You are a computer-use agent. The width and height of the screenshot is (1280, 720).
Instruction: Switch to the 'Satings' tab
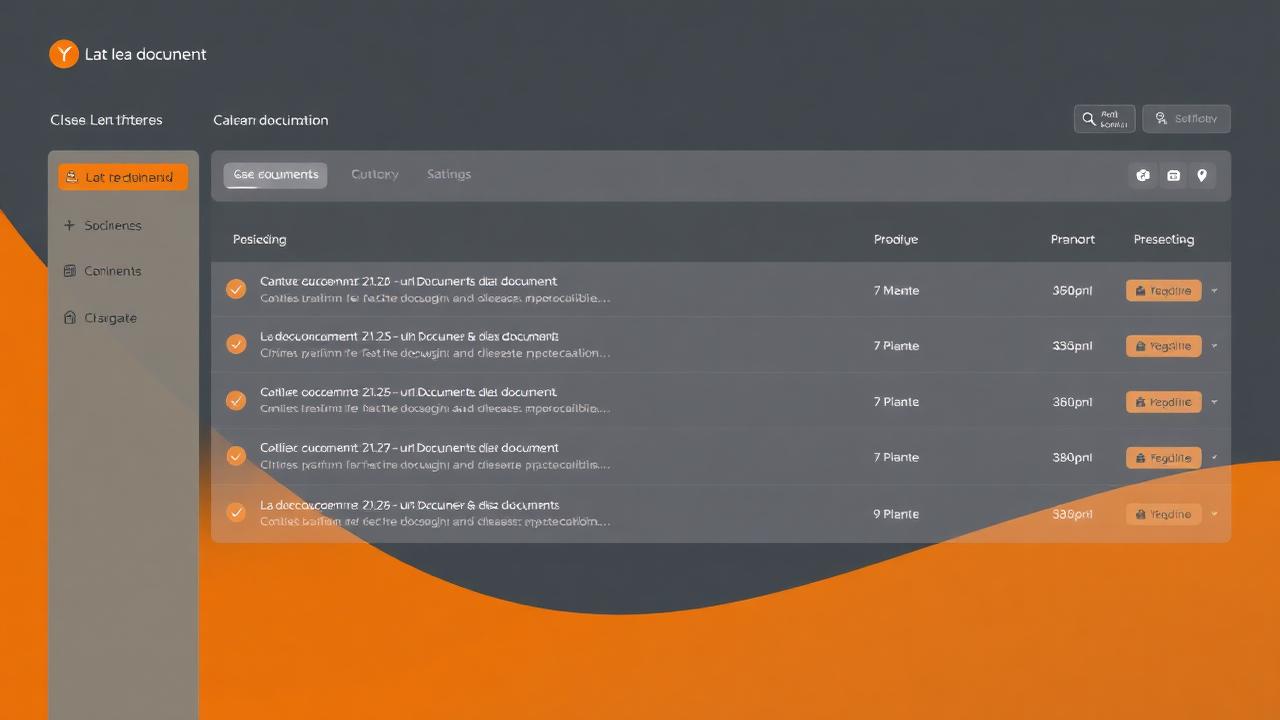(449, 174)
